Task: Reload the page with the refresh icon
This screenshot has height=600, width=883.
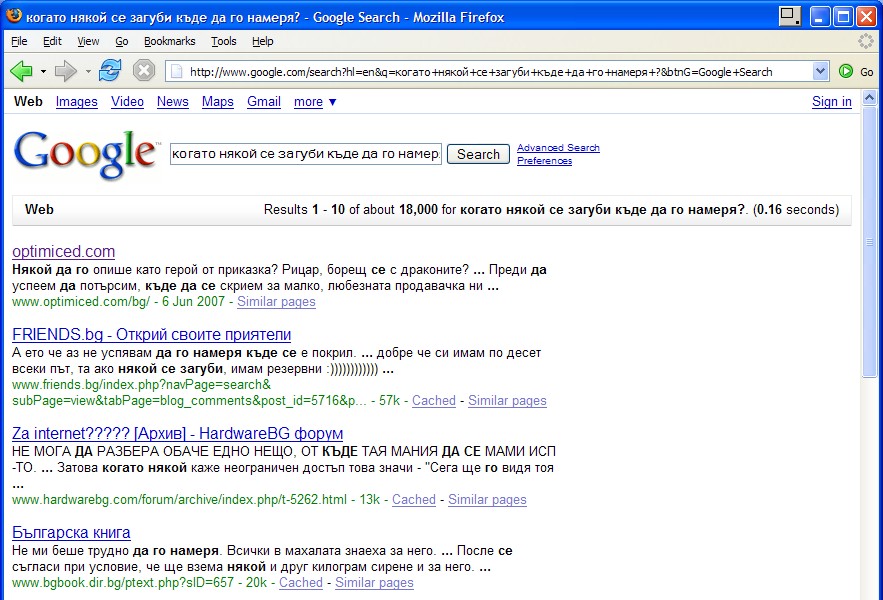Action: (x=110, y=71)
